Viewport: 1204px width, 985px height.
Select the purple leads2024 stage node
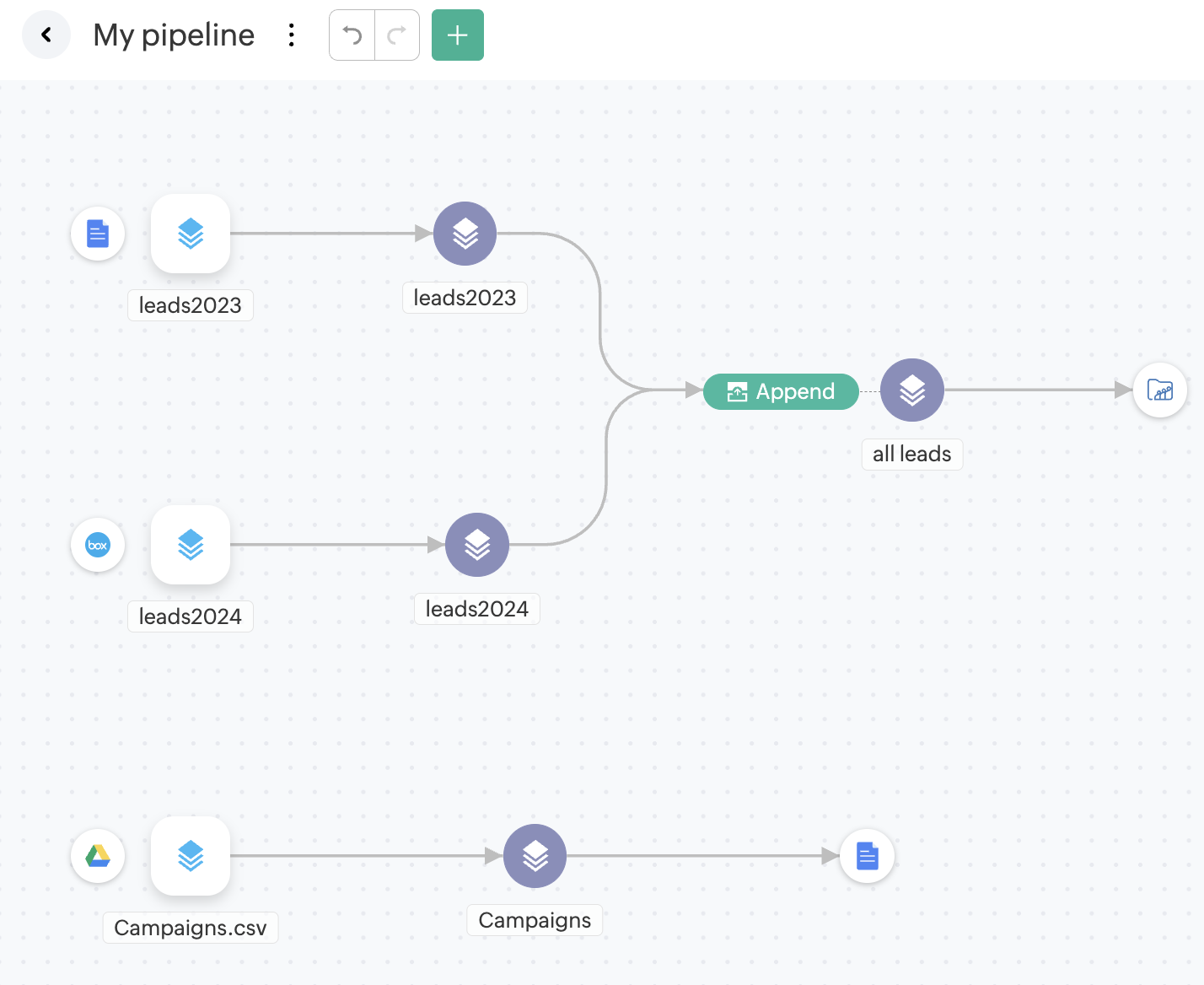(x=476, y=545)
